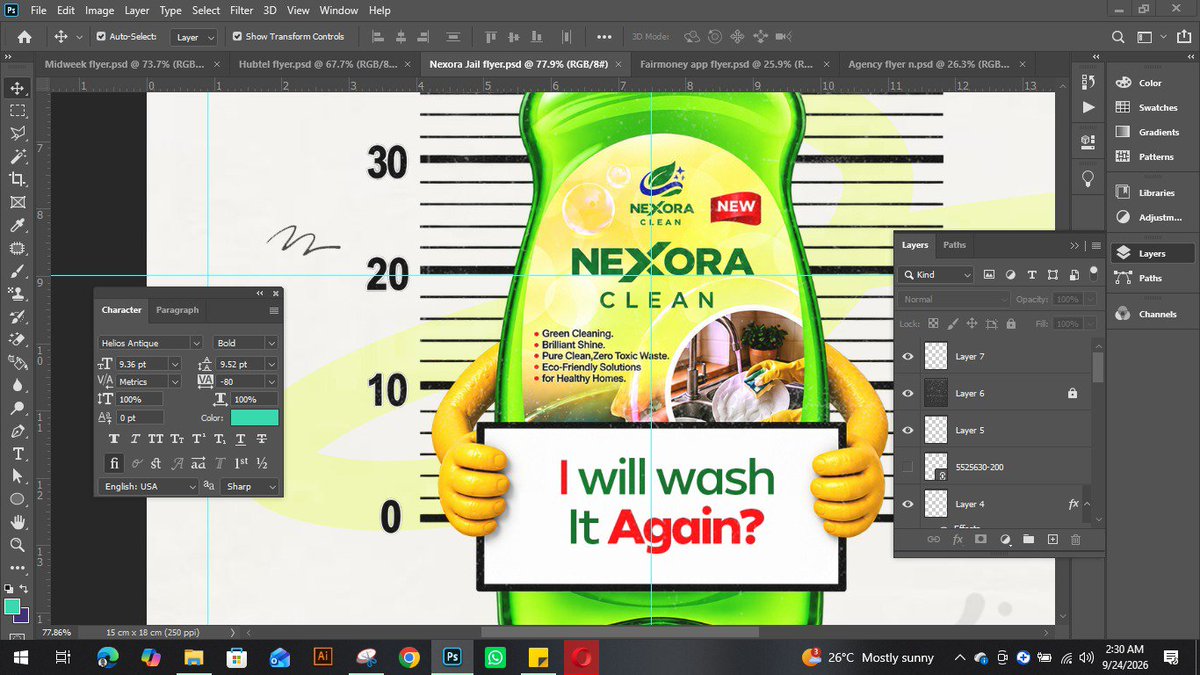This screenshot has width=1200, height=675.
Task: Open the Auto-Select Layer dropdown
Action: click(x=195, y=37)
